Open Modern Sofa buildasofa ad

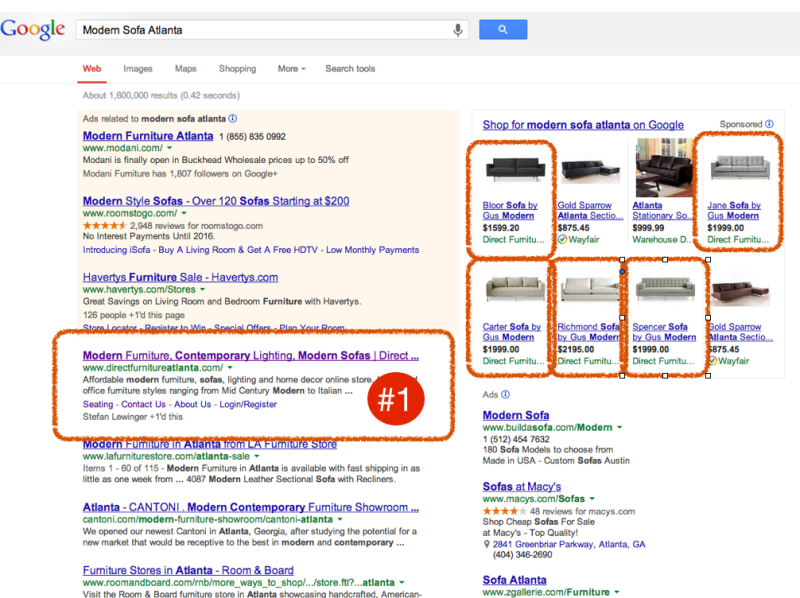pos(516,415)
